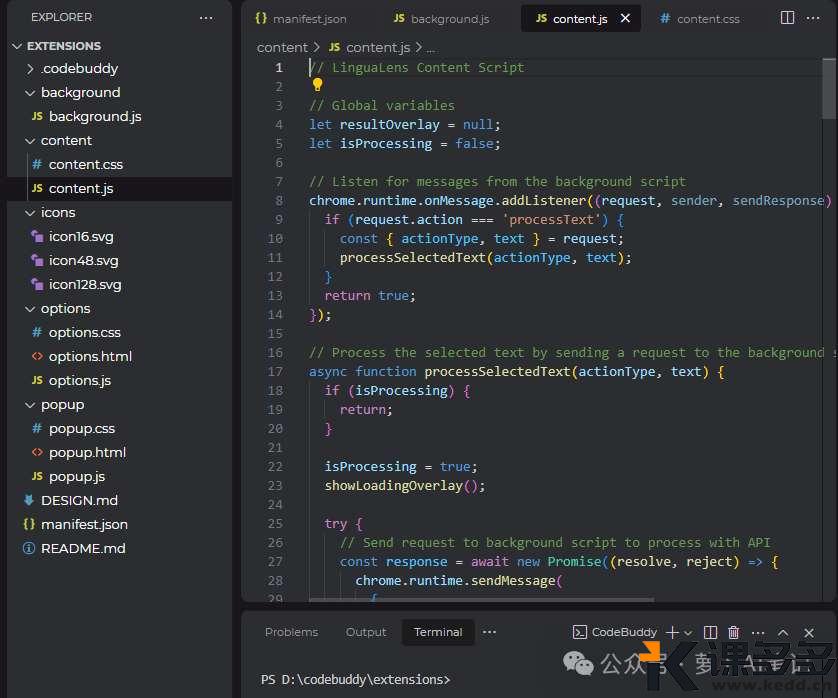Select the CodeBuddy terminal profile
Viewport: 838px width, 698px height.
(615, 633)
